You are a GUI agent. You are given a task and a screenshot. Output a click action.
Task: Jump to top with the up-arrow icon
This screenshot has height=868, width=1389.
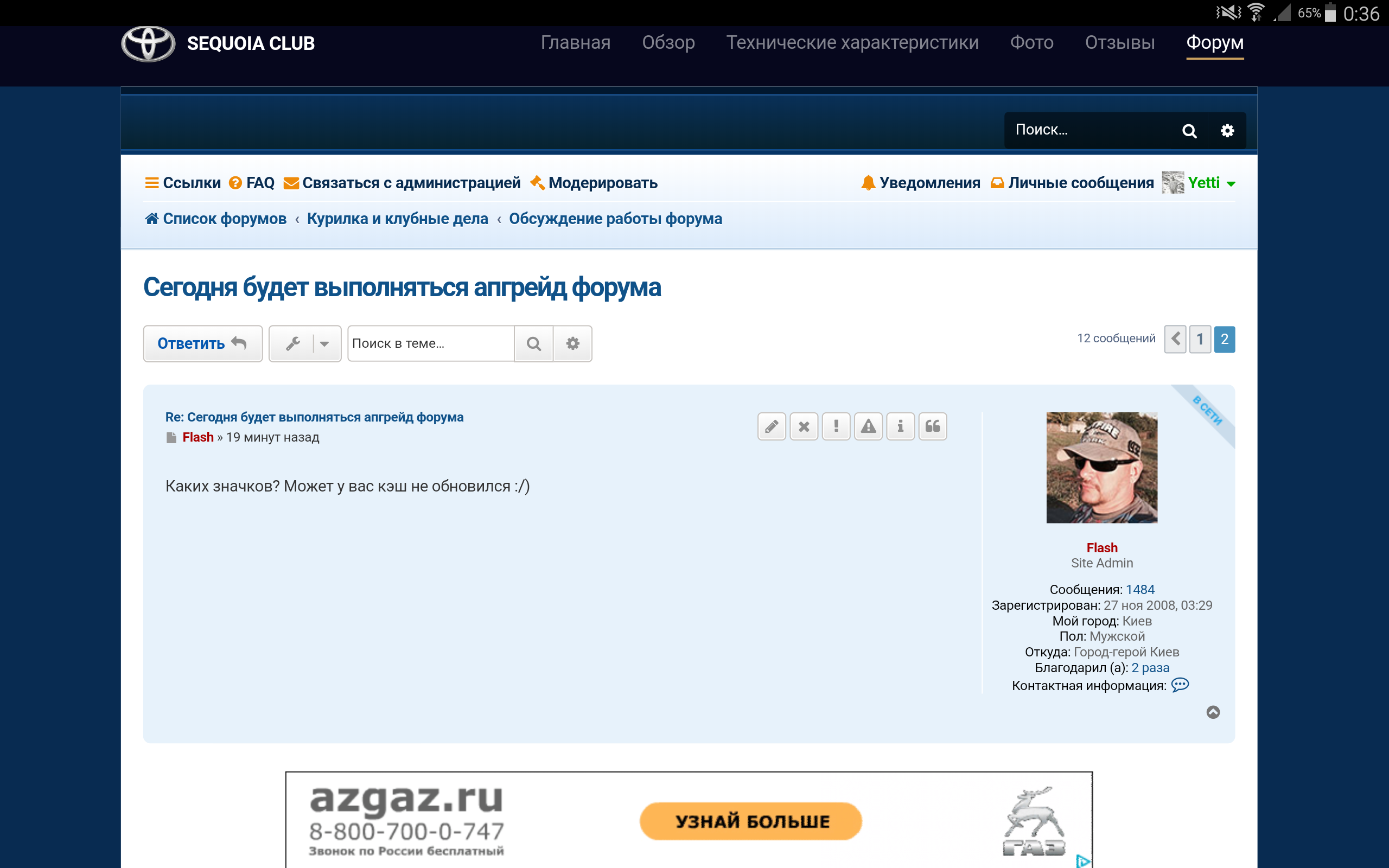pyautogui.click(x=1213, y=712)
